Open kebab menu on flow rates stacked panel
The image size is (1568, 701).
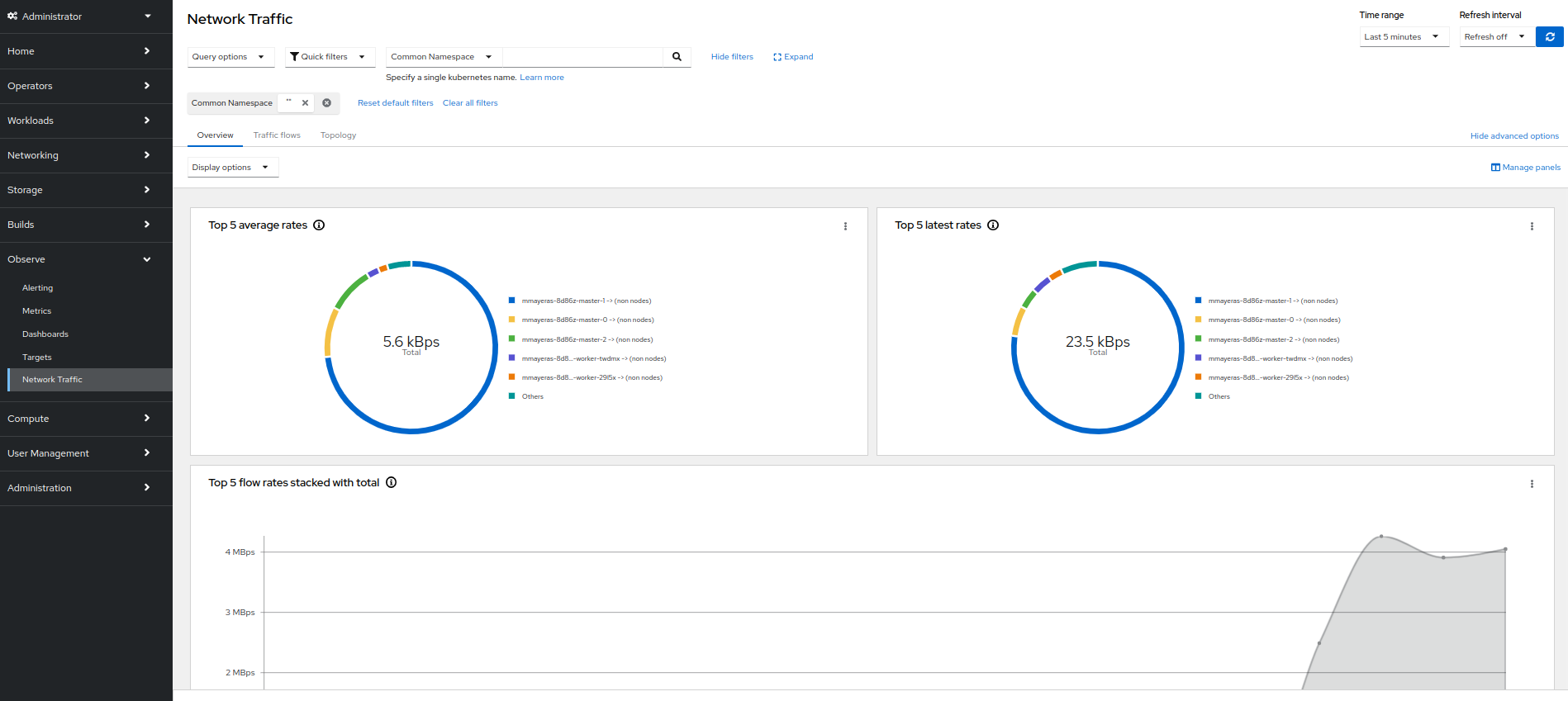point(1531,484)
